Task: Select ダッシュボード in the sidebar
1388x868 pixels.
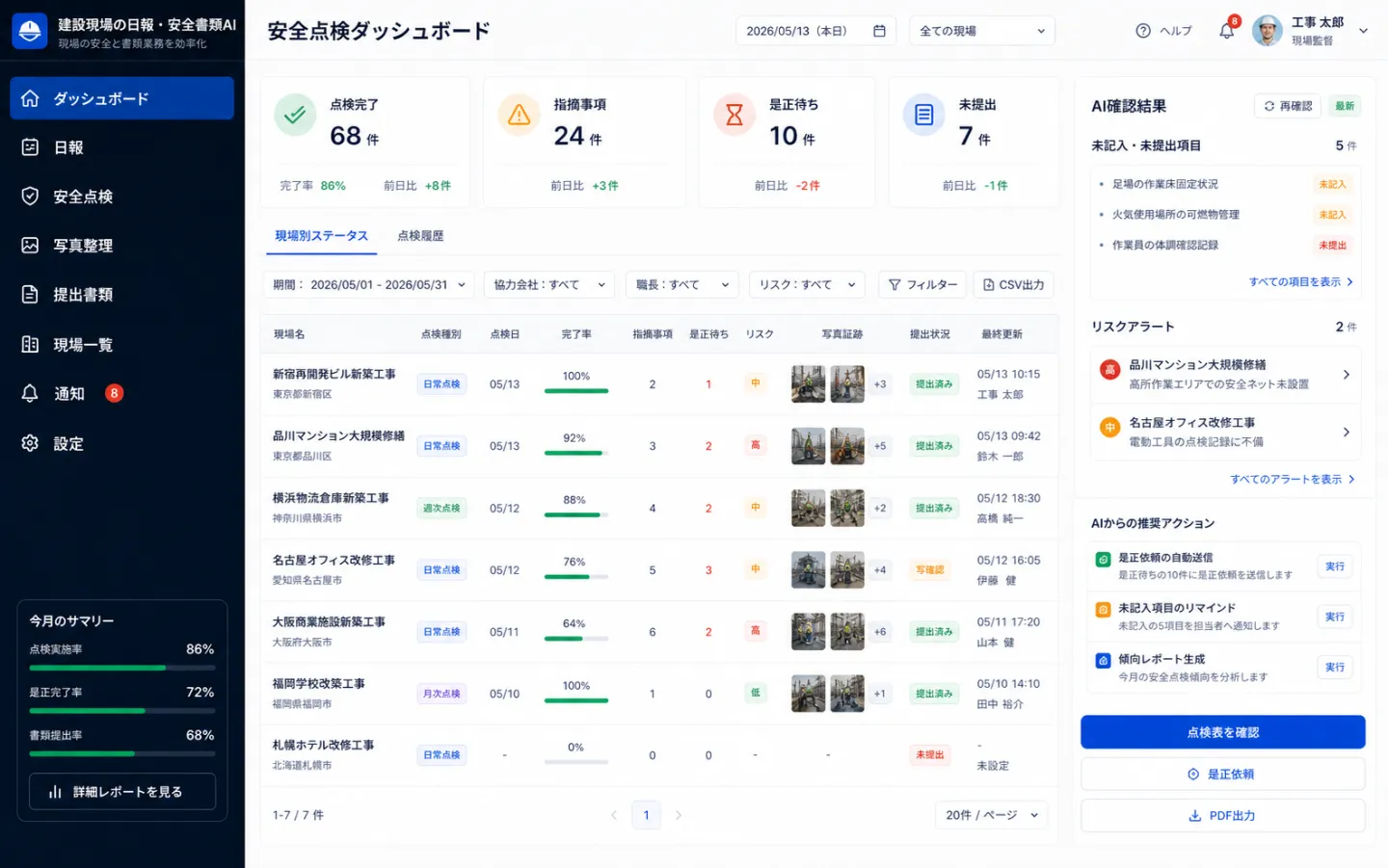Action: (x=121, y=98)
